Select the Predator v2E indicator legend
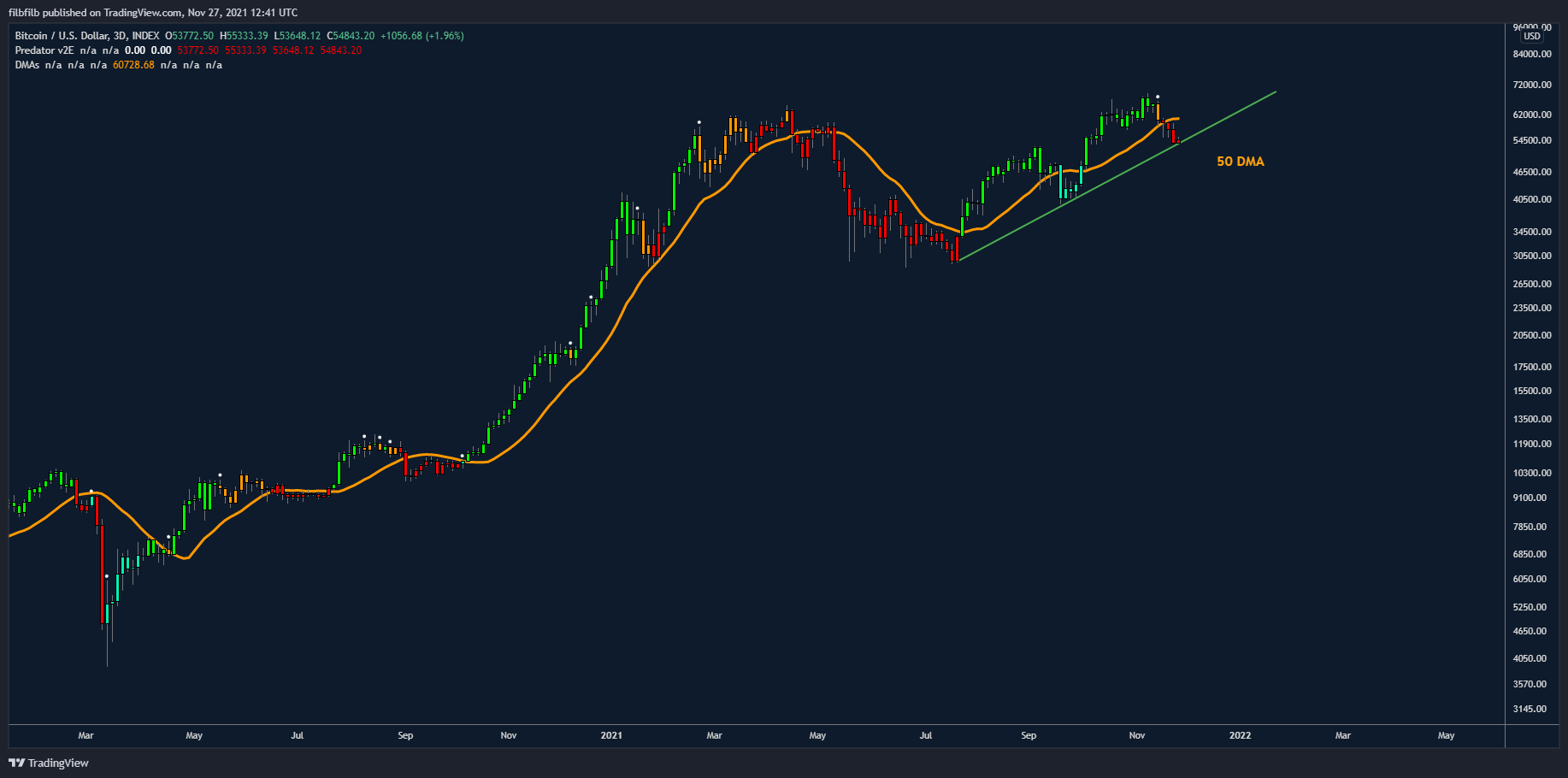Viewport: 1568px width, 778px height. (44, 50)
